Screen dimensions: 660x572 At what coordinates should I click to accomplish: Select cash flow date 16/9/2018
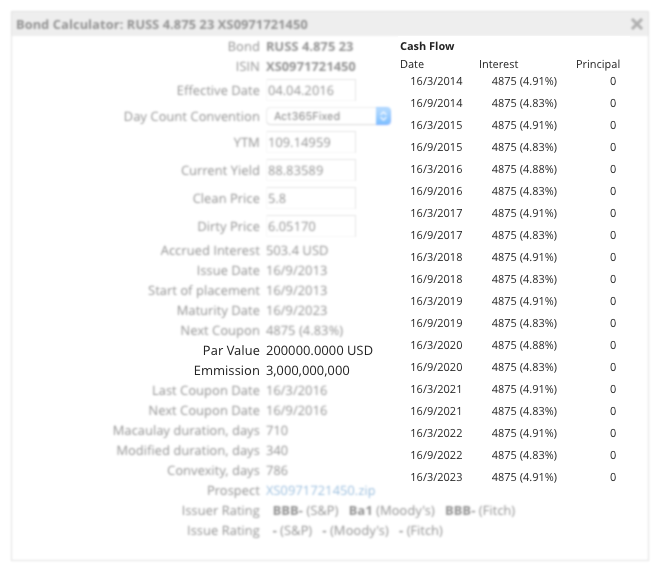click(436, 279)
